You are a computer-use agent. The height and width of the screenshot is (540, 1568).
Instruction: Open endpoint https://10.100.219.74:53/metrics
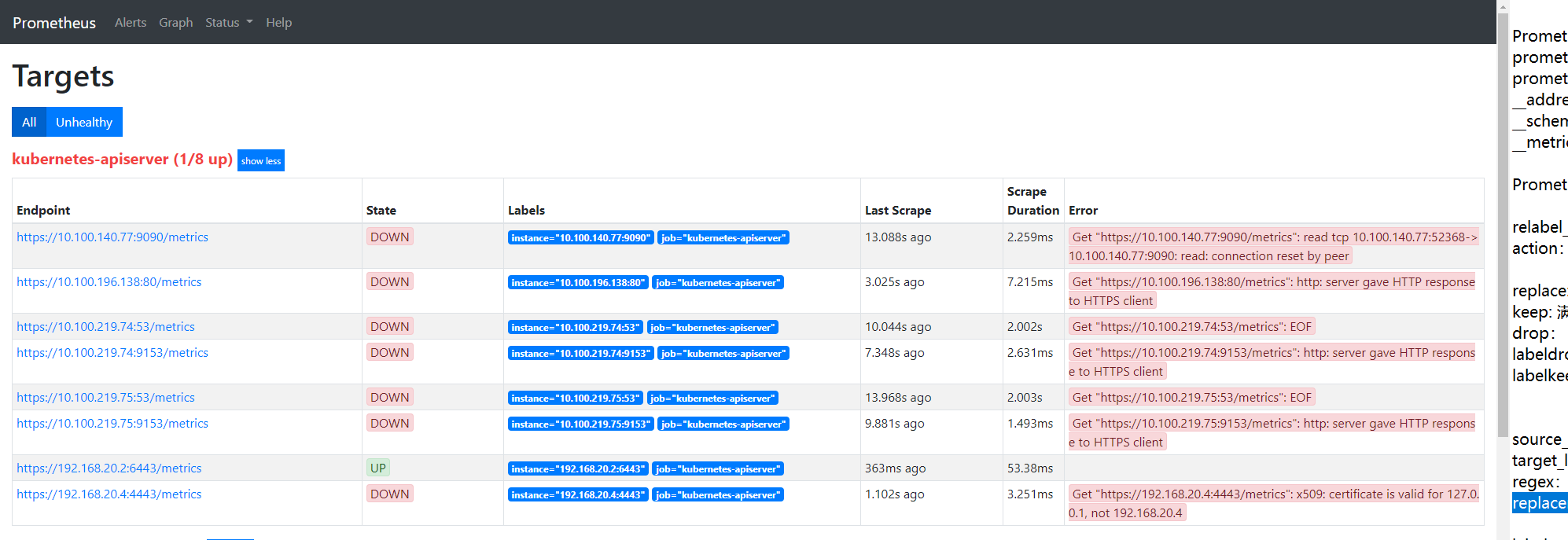pos(105,327)
